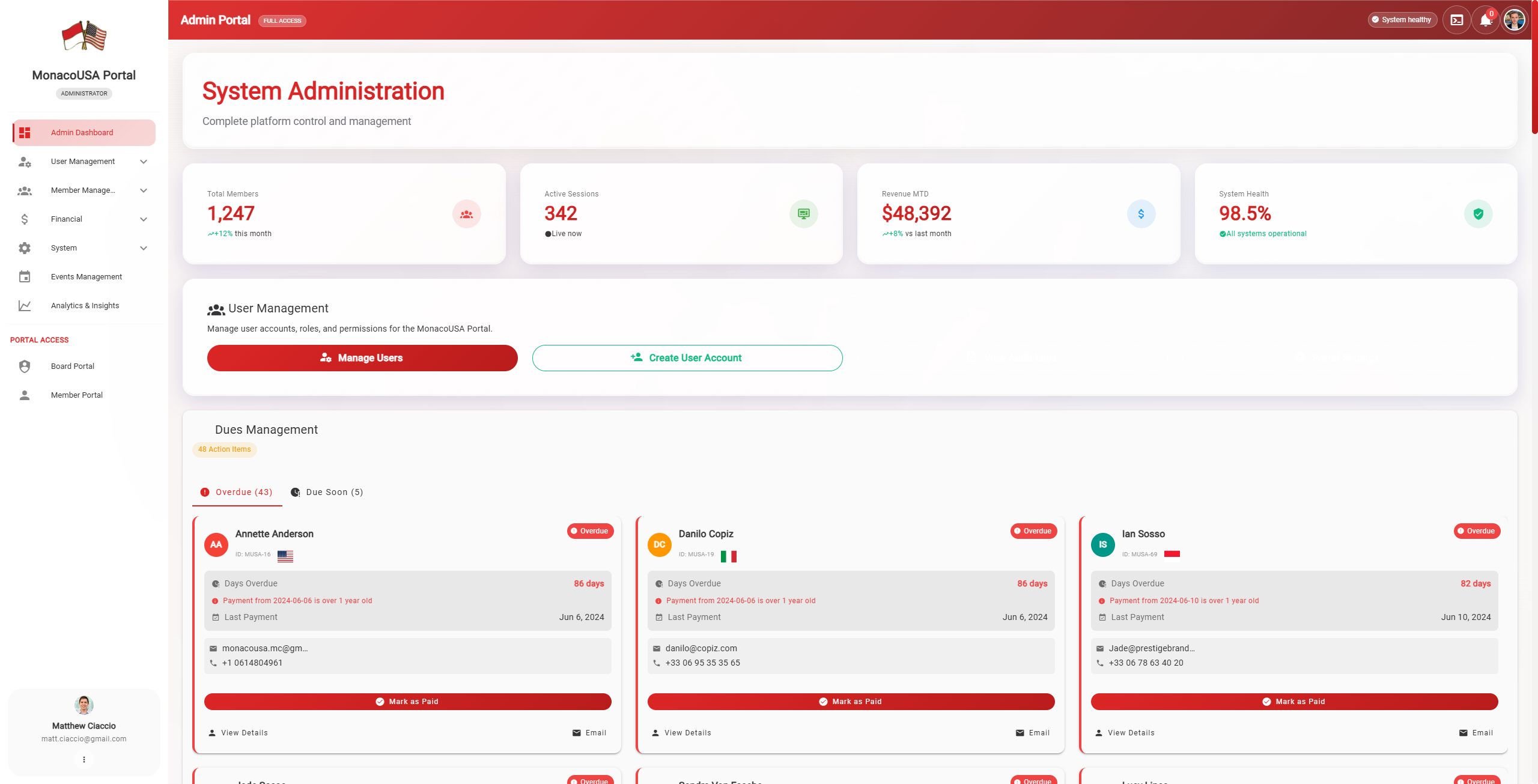
Task: Click Create User Account button
Action: pos(687,358)
